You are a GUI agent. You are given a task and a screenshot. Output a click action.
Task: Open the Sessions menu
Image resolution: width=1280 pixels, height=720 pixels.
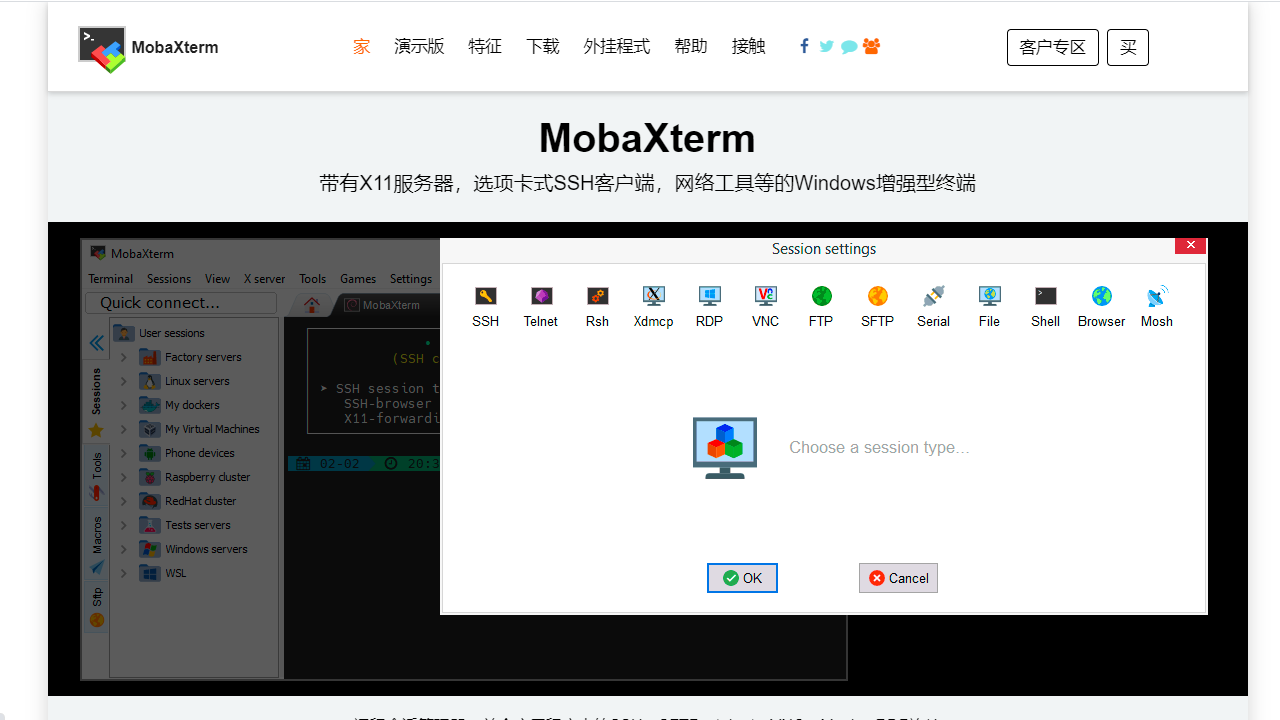tap(168, 279)
